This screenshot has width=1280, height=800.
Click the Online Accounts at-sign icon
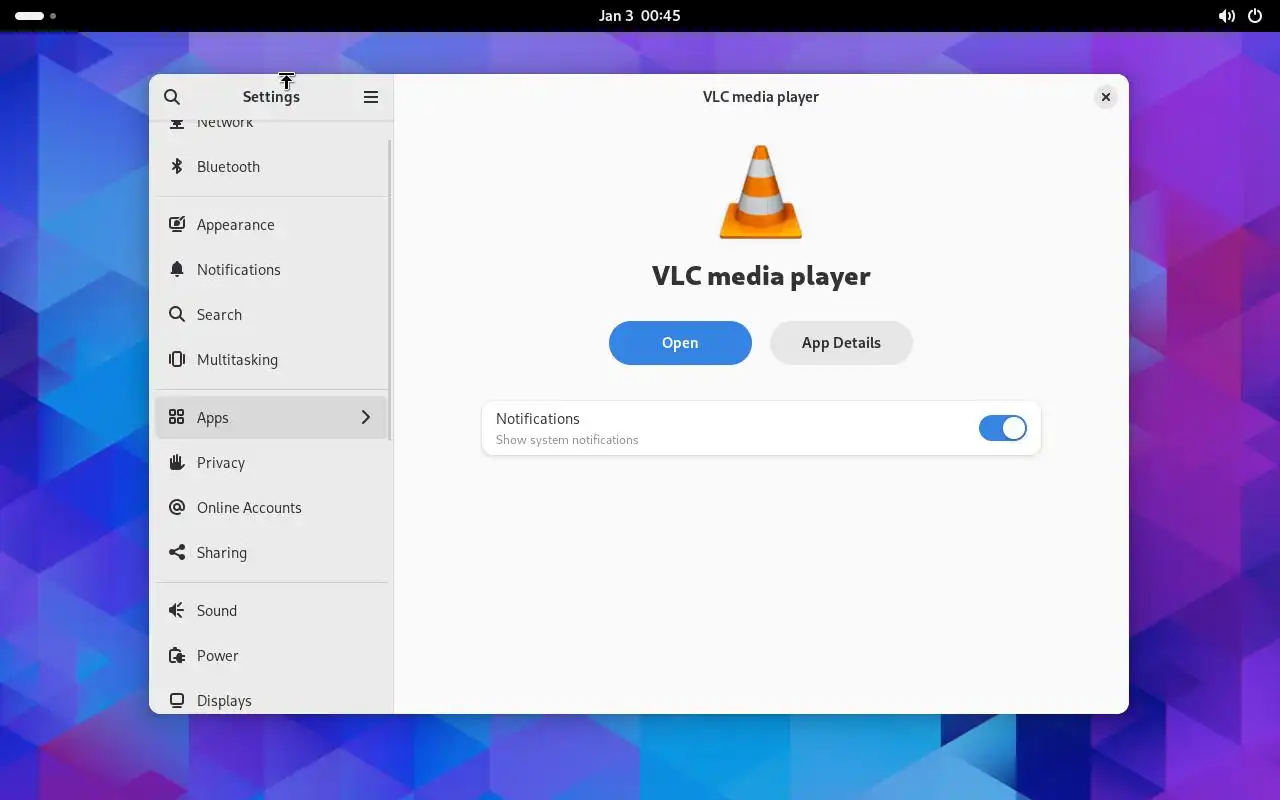click(177, 507)
